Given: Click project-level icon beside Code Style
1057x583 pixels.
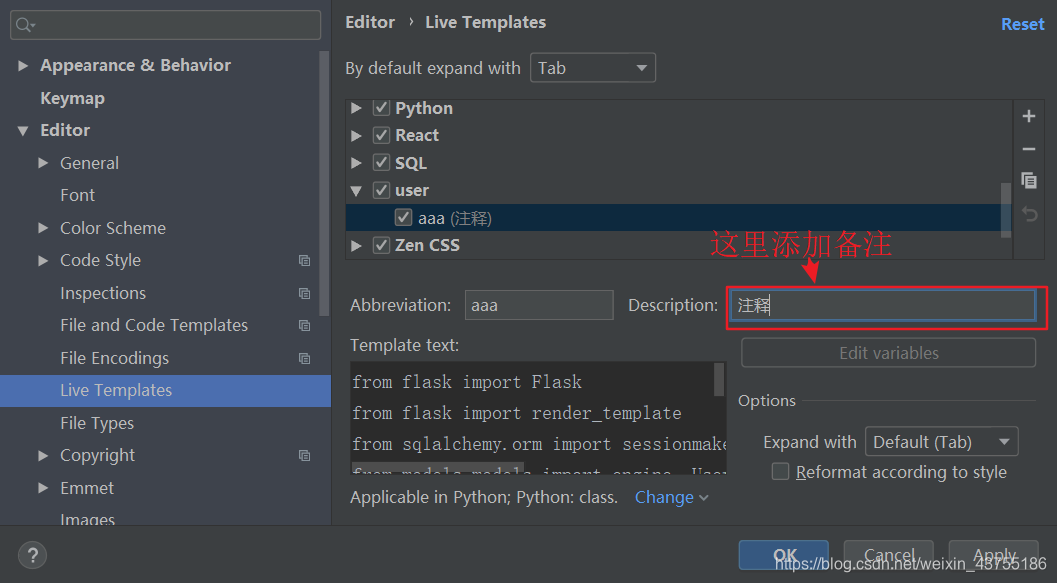Looking at the screenshot, I should click(x=305, y=261).
